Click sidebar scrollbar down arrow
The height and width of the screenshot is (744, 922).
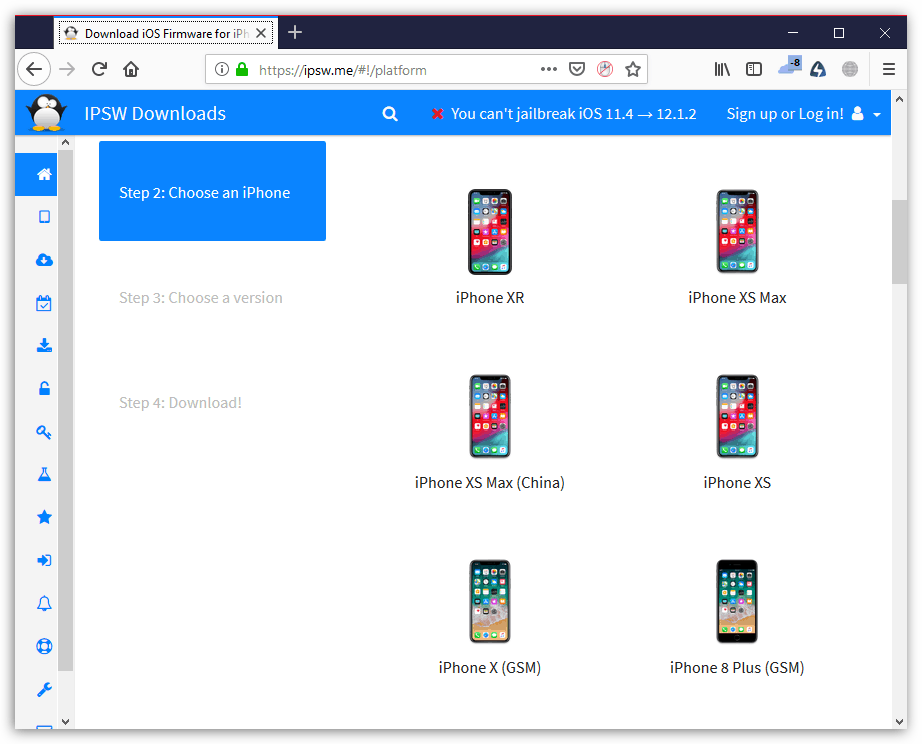pyautogui.click(x=65, y=722)
